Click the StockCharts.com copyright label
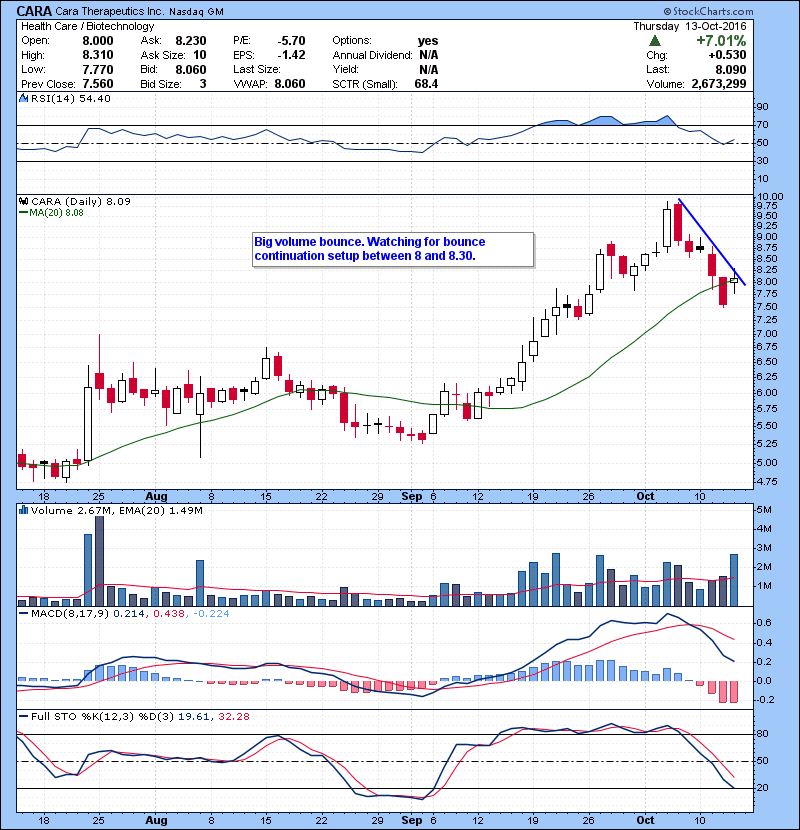This screenshot has height=830, width=800. click(708, 11)
